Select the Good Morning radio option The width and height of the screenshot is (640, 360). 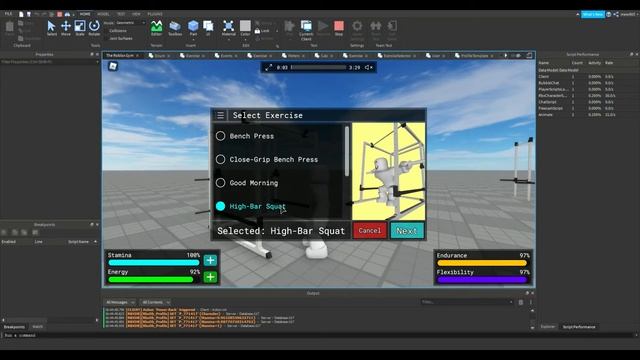[220, 183]
